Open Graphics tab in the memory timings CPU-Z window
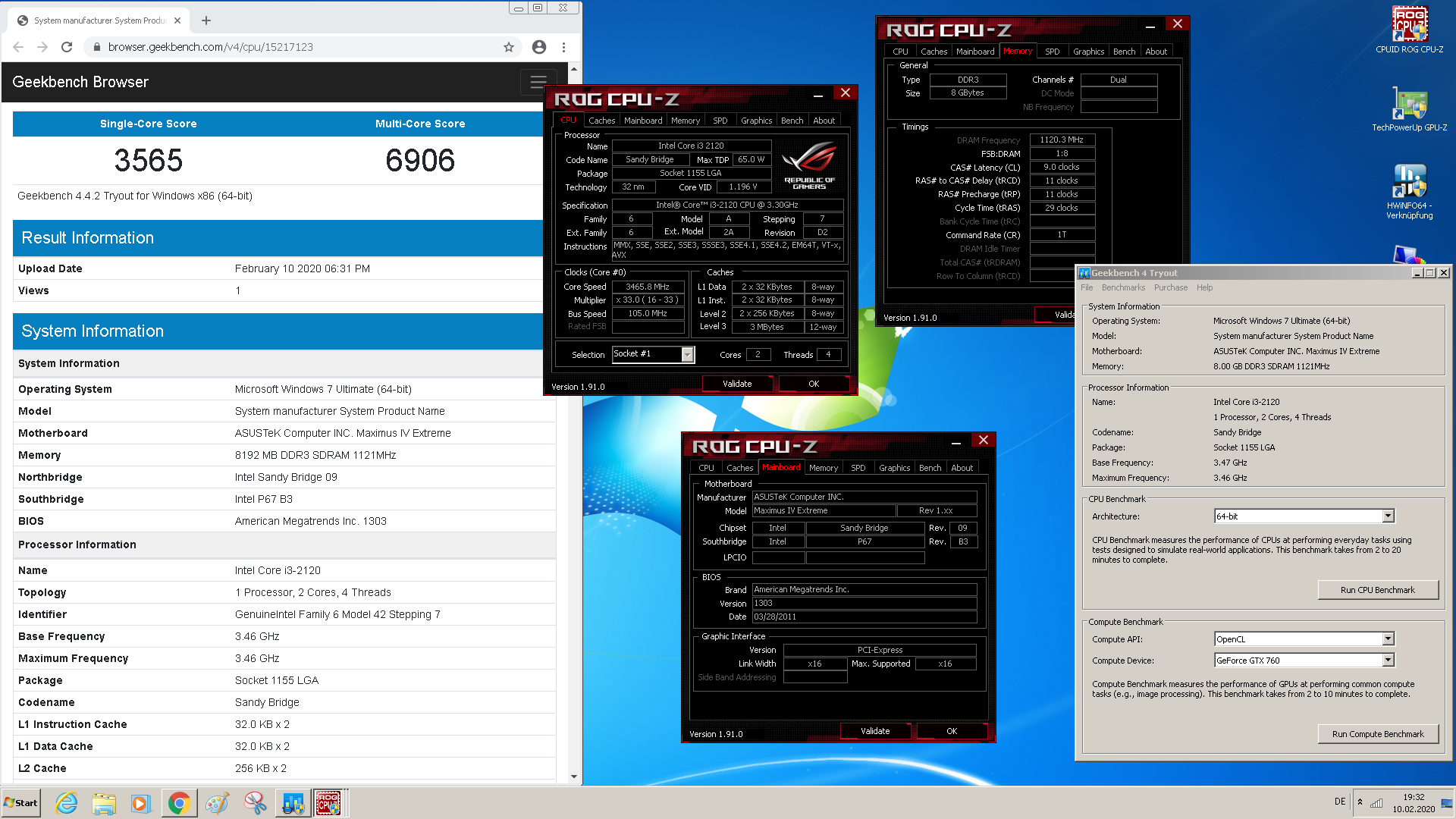 (x=1088, y=52)
